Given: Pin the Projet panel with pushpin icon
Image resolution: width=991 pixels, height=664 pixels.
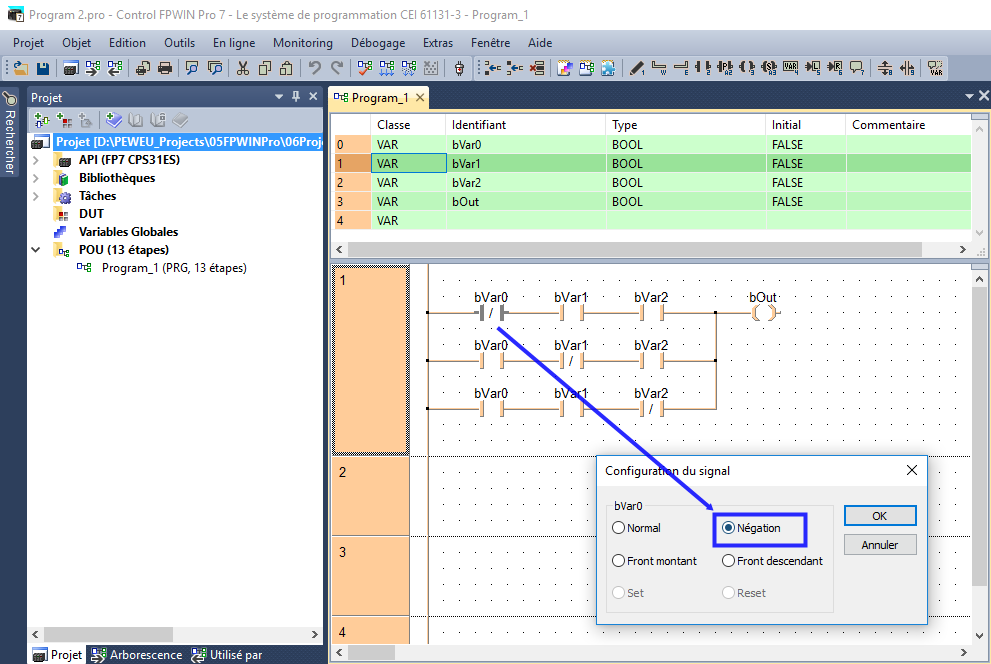Looking at the screenshot, I should [296, 97].
